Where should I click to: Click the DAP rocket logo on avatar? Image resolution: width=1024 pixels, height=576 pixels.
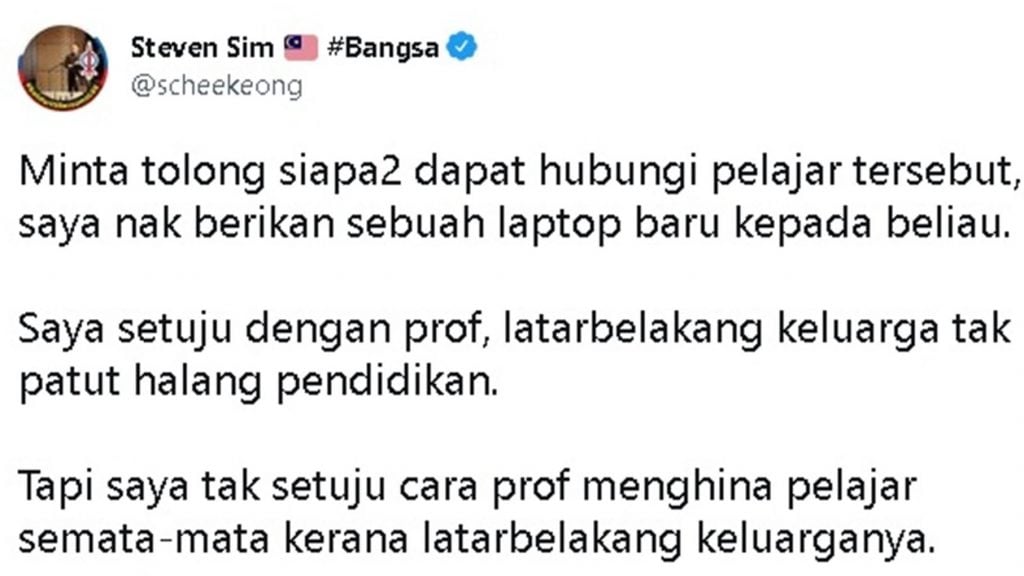(89, 64)
